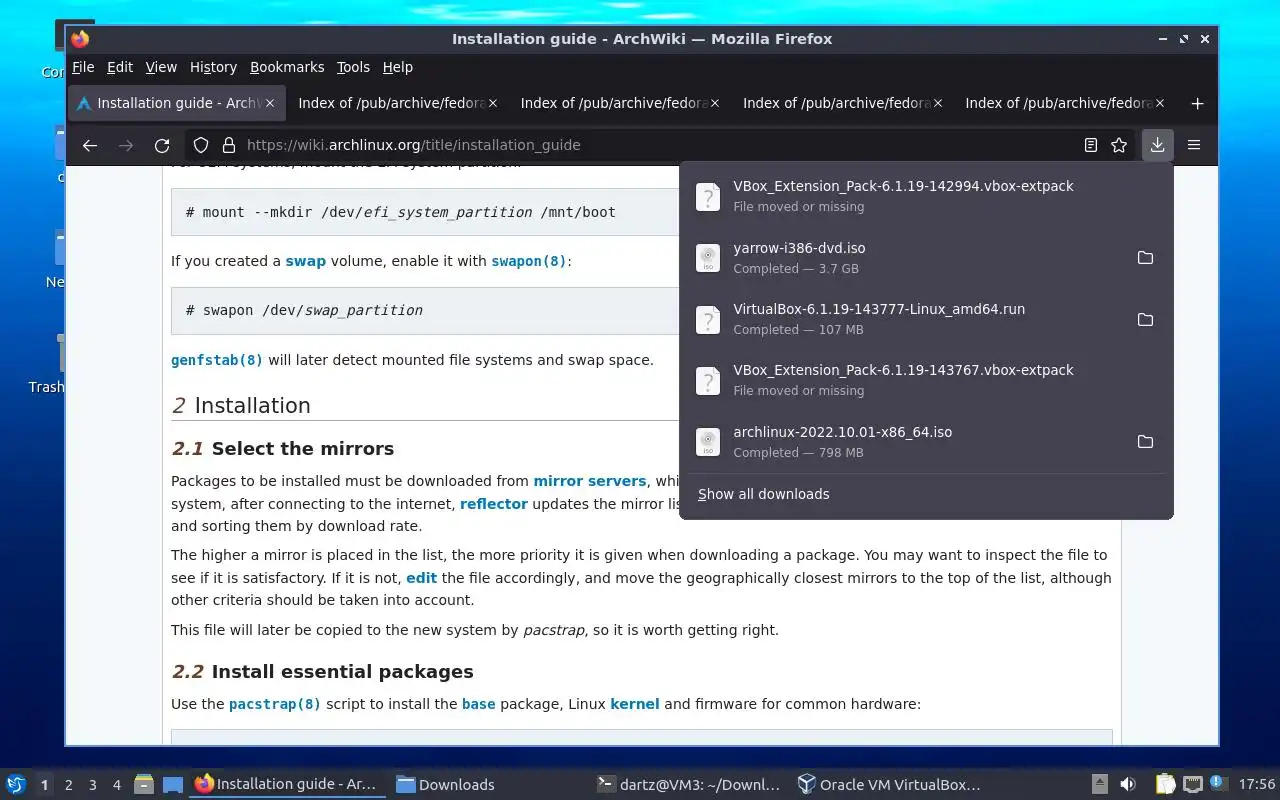This screenshot has width=1280, height=800.
Task: Switch to virtual desktop 2
Action: click(x=68, y=785)
